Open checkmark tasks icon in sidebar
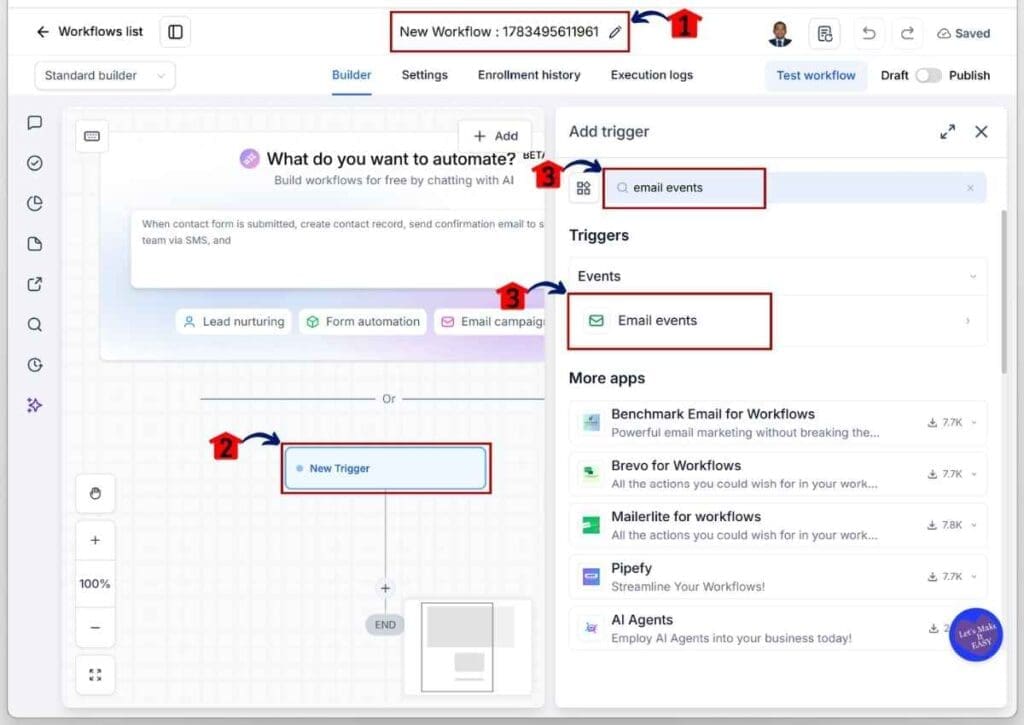Image resolution: width=1024 pixels, height=725 pixels. click(35, 163)
